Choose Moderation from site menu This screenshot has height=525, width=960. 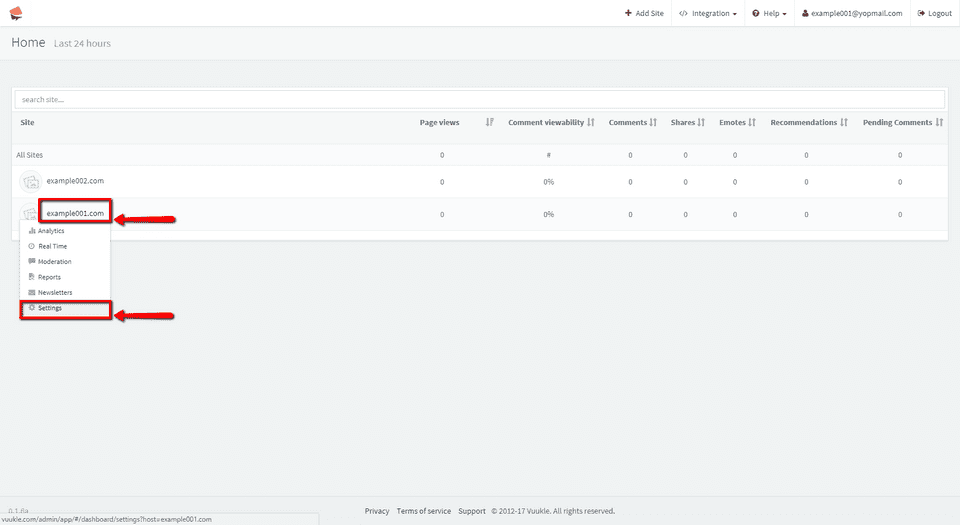pos(54,262)
